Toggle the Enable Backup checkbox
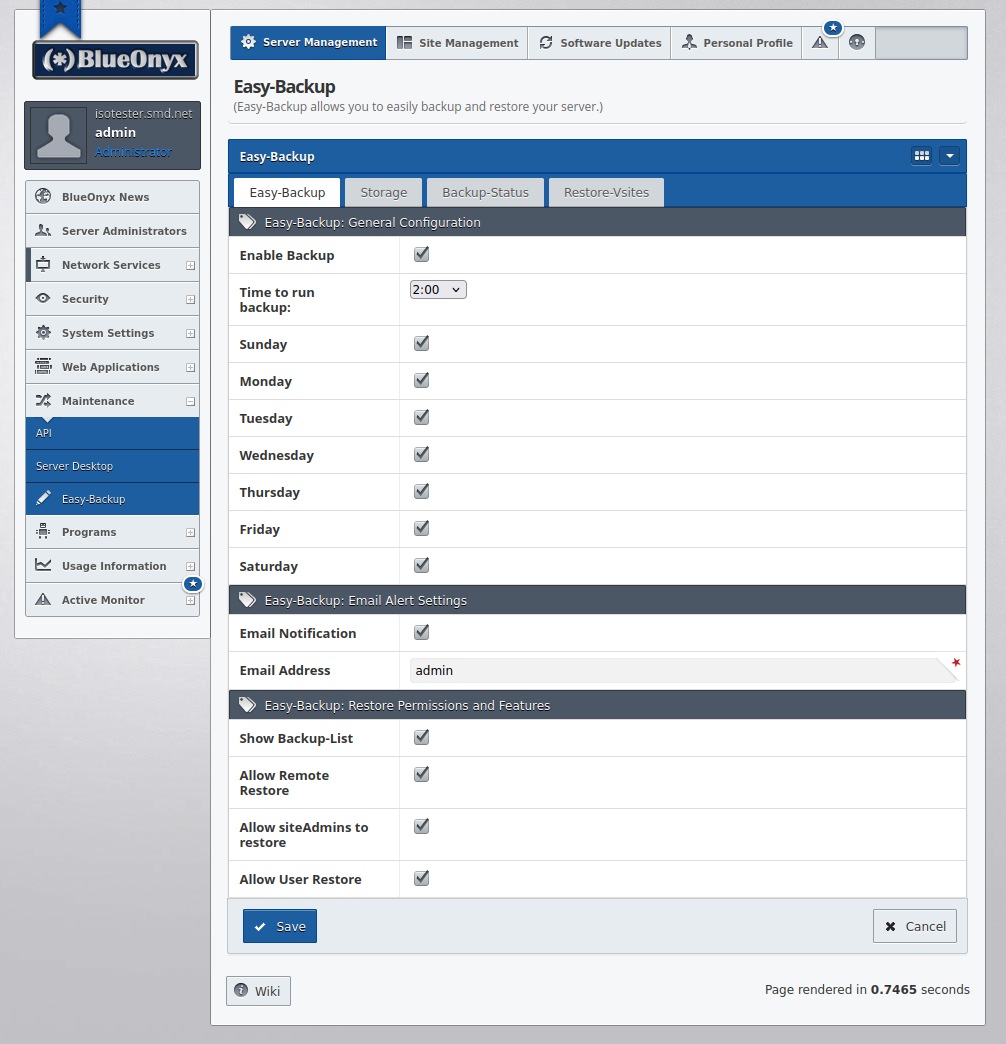This screenshot has width=1006, height=1044. 421,254
